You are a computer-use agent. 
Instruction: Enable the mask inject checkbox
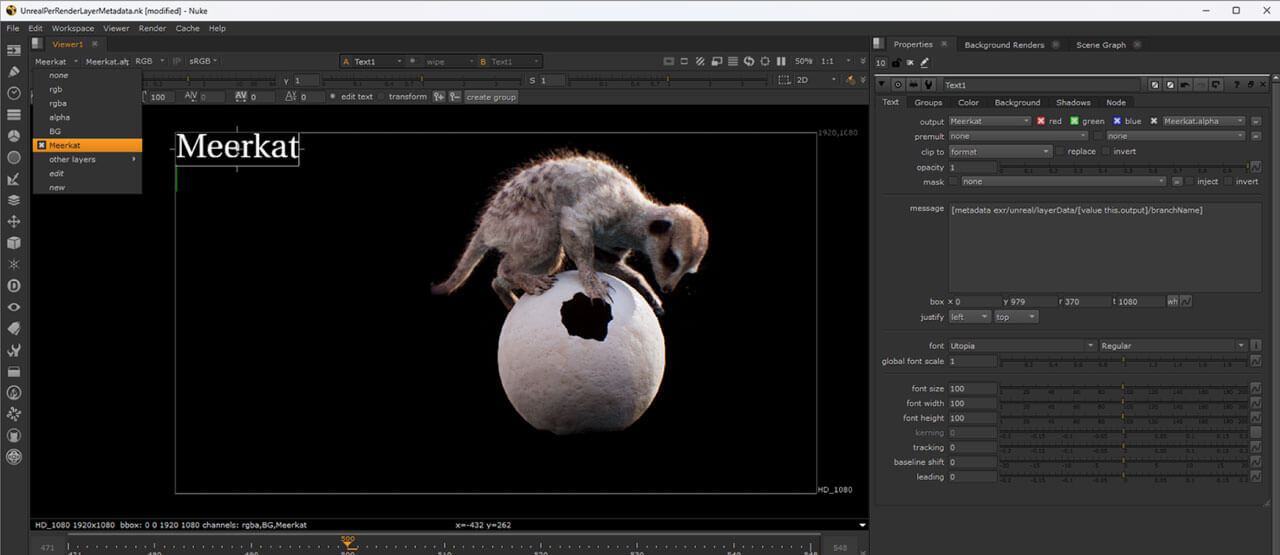[x=1190, y=182]
